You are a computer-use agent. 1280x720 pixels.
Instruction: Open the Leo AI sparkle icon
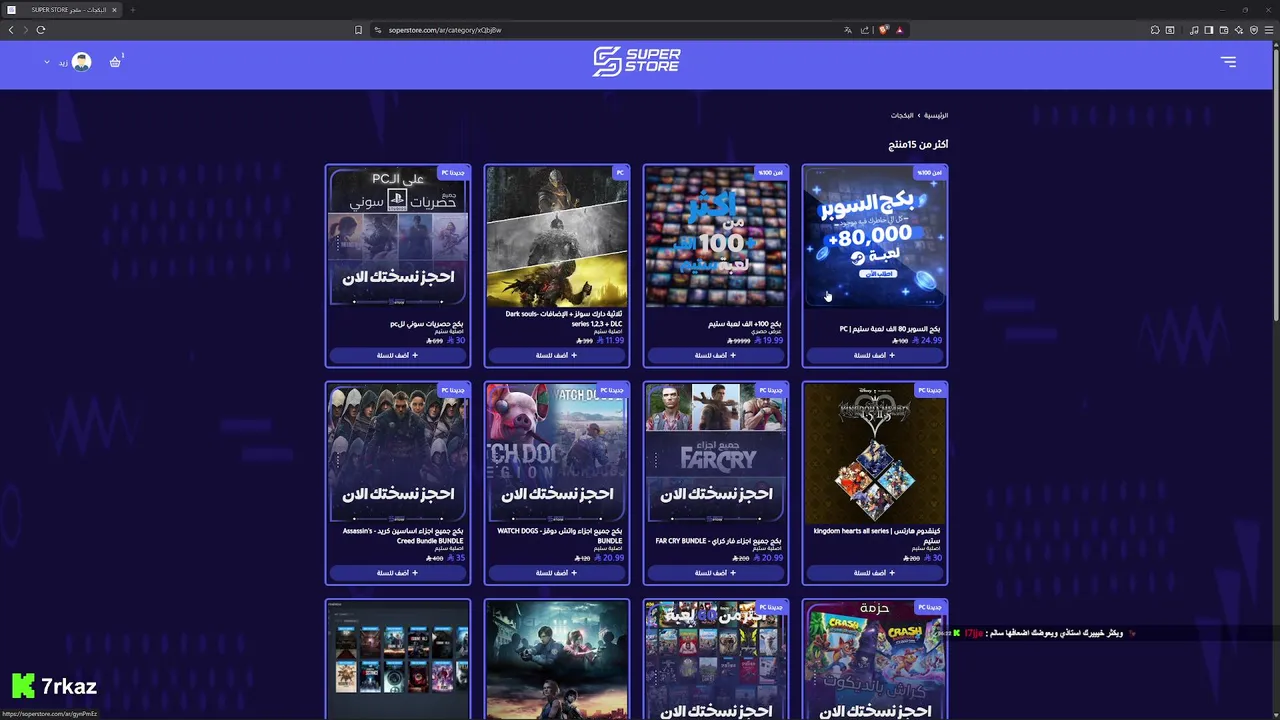pyautogui.click(x=1239, y=30)
